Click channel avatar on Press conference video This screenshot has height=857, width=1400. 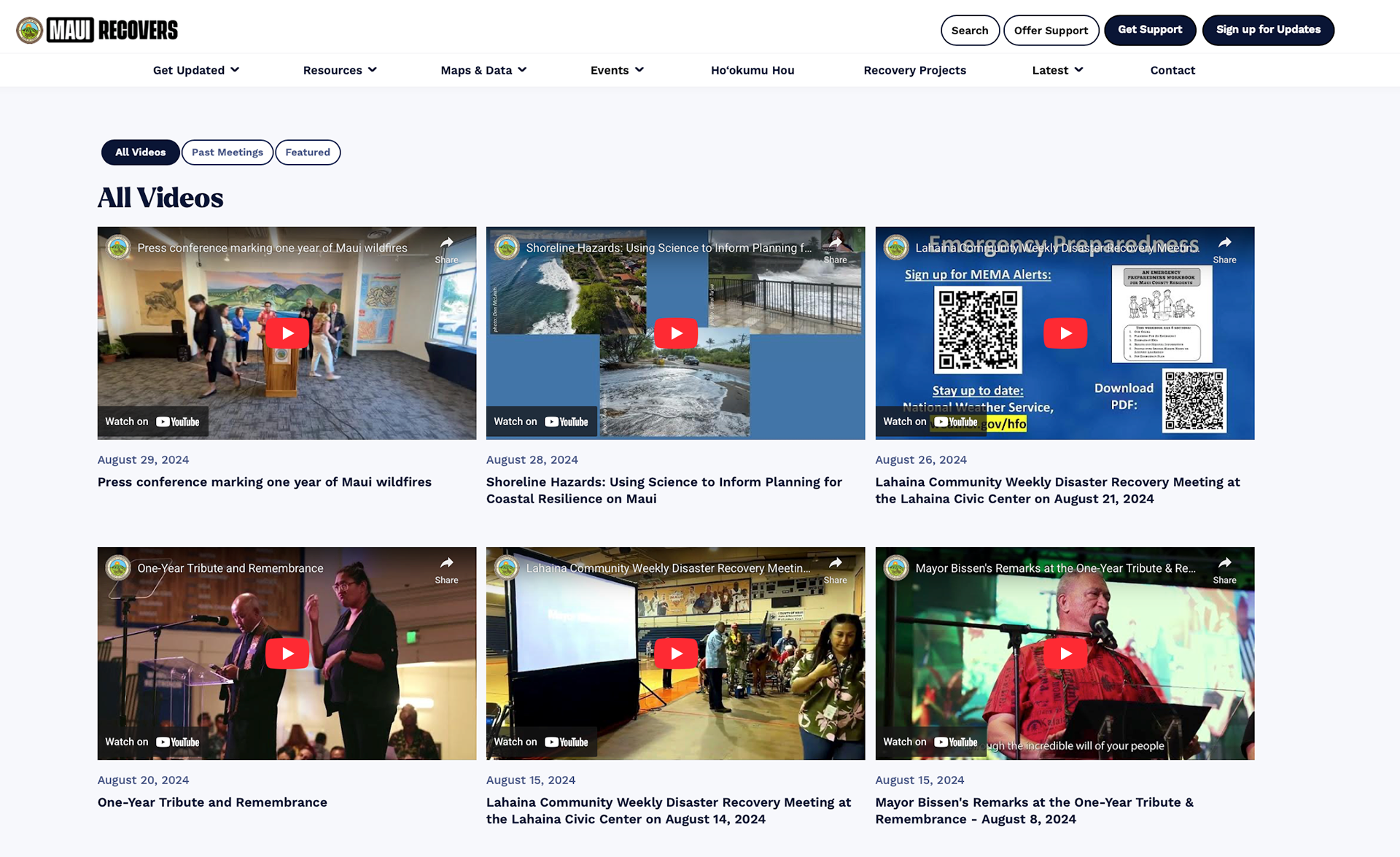[118, 247]
